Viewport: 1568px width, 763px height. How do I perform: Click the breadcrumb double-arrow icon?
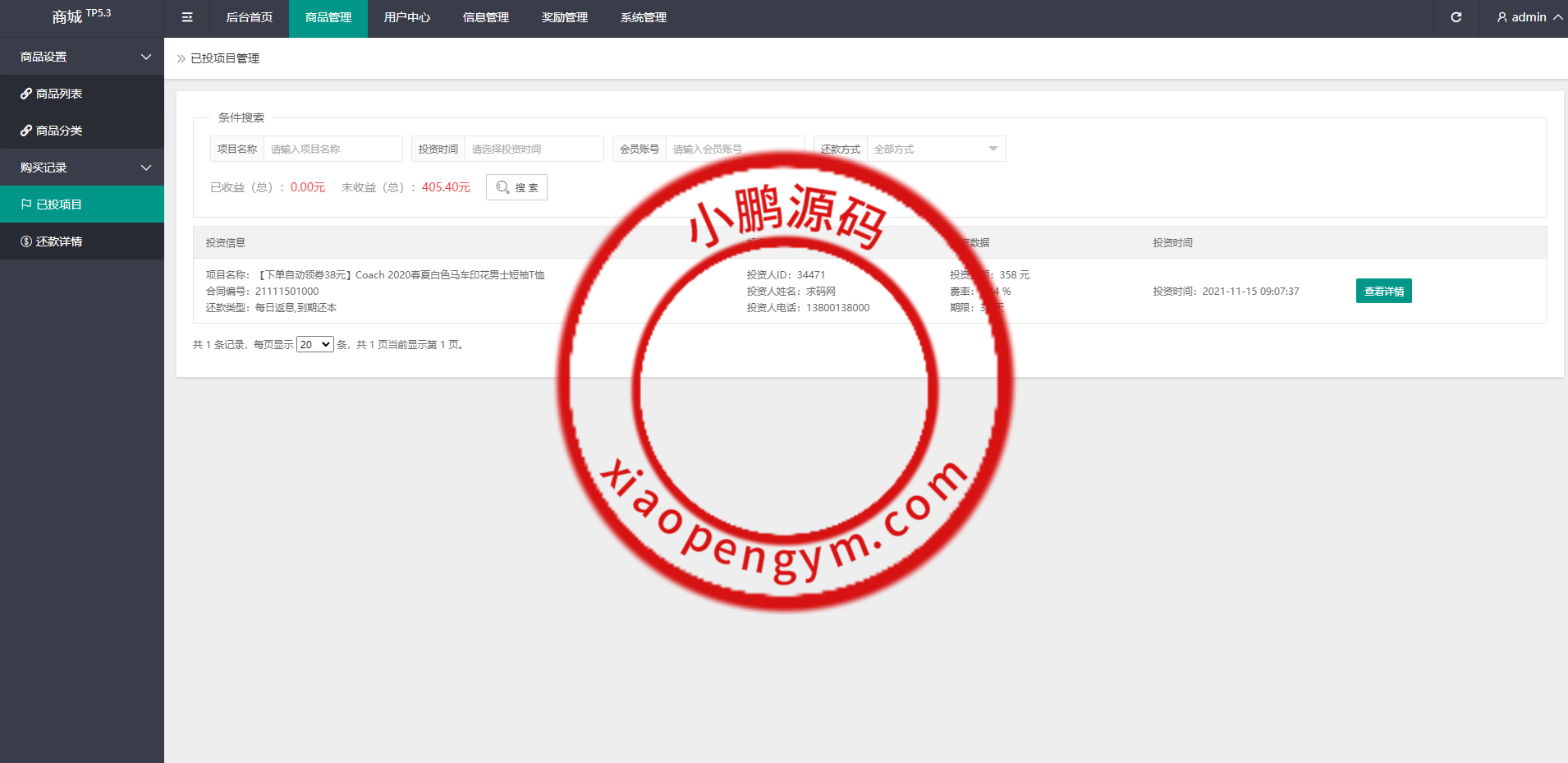(181, 58)
